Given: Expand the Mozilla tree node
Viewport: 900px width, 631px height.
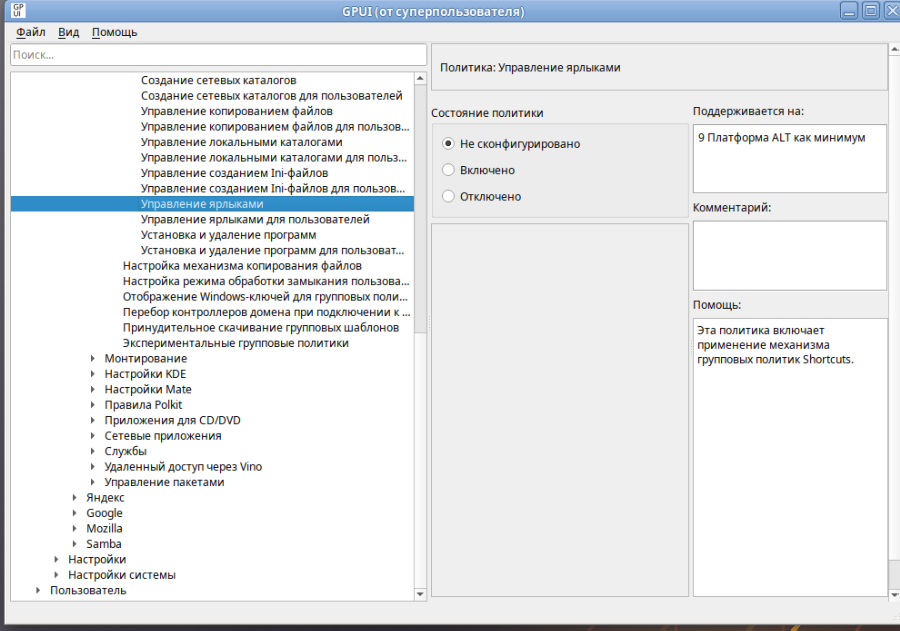Looking at the screenshot, I should coord(75,529).
